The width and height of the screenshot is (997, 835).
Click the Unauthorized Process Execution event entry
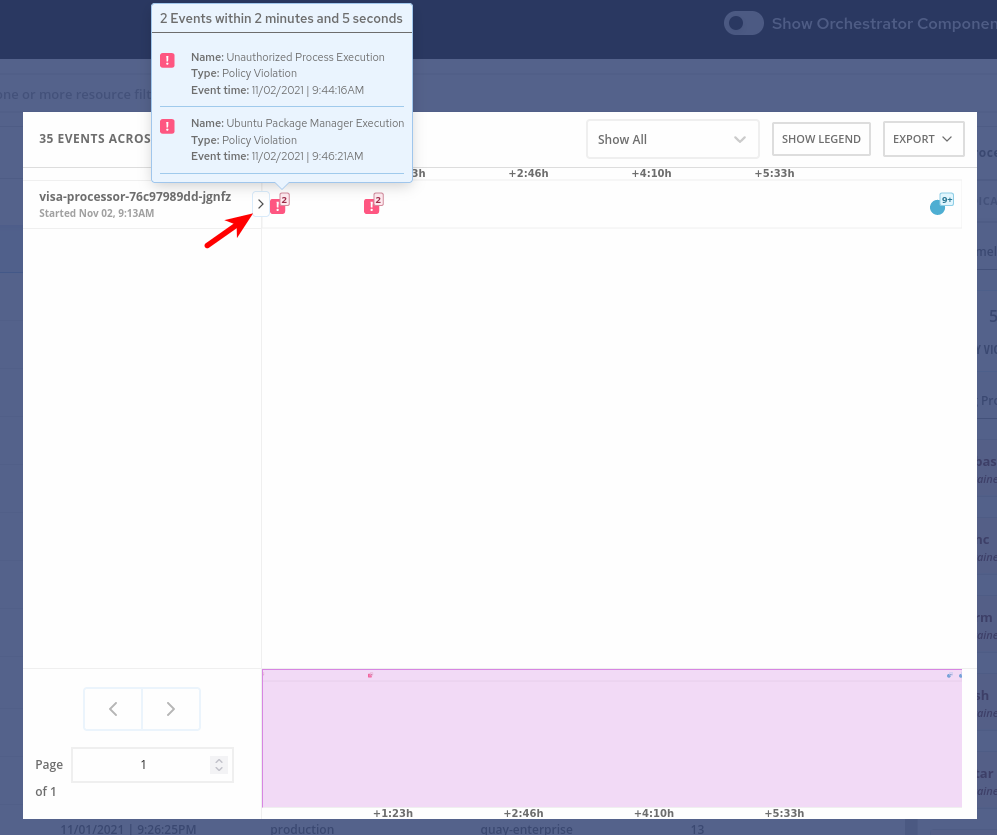[287, 74]
